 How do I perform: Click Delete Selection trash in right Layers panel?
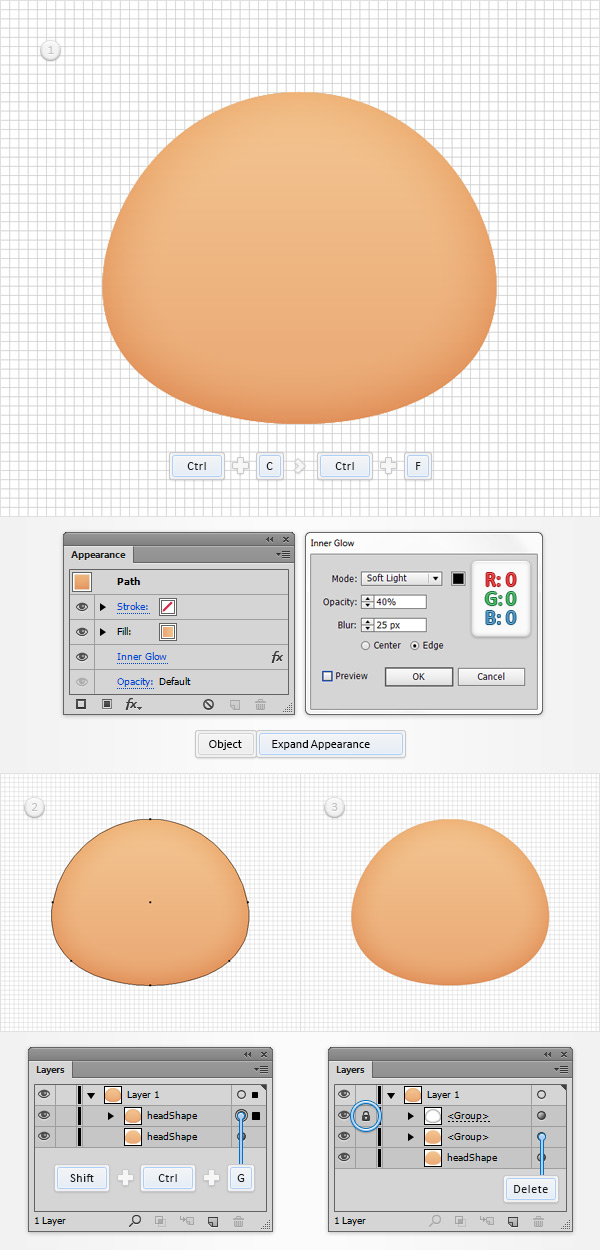pyautogui.click(x=538, y=1221)
